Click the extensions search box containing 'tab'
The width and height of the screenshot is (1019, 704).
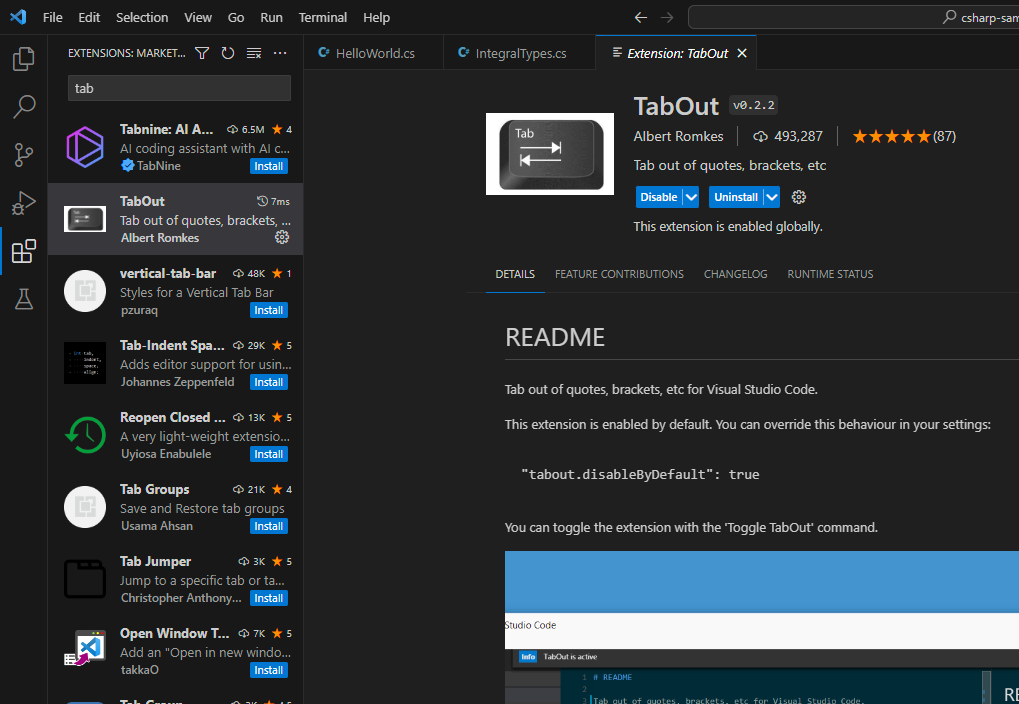click(x=179, y=88)
